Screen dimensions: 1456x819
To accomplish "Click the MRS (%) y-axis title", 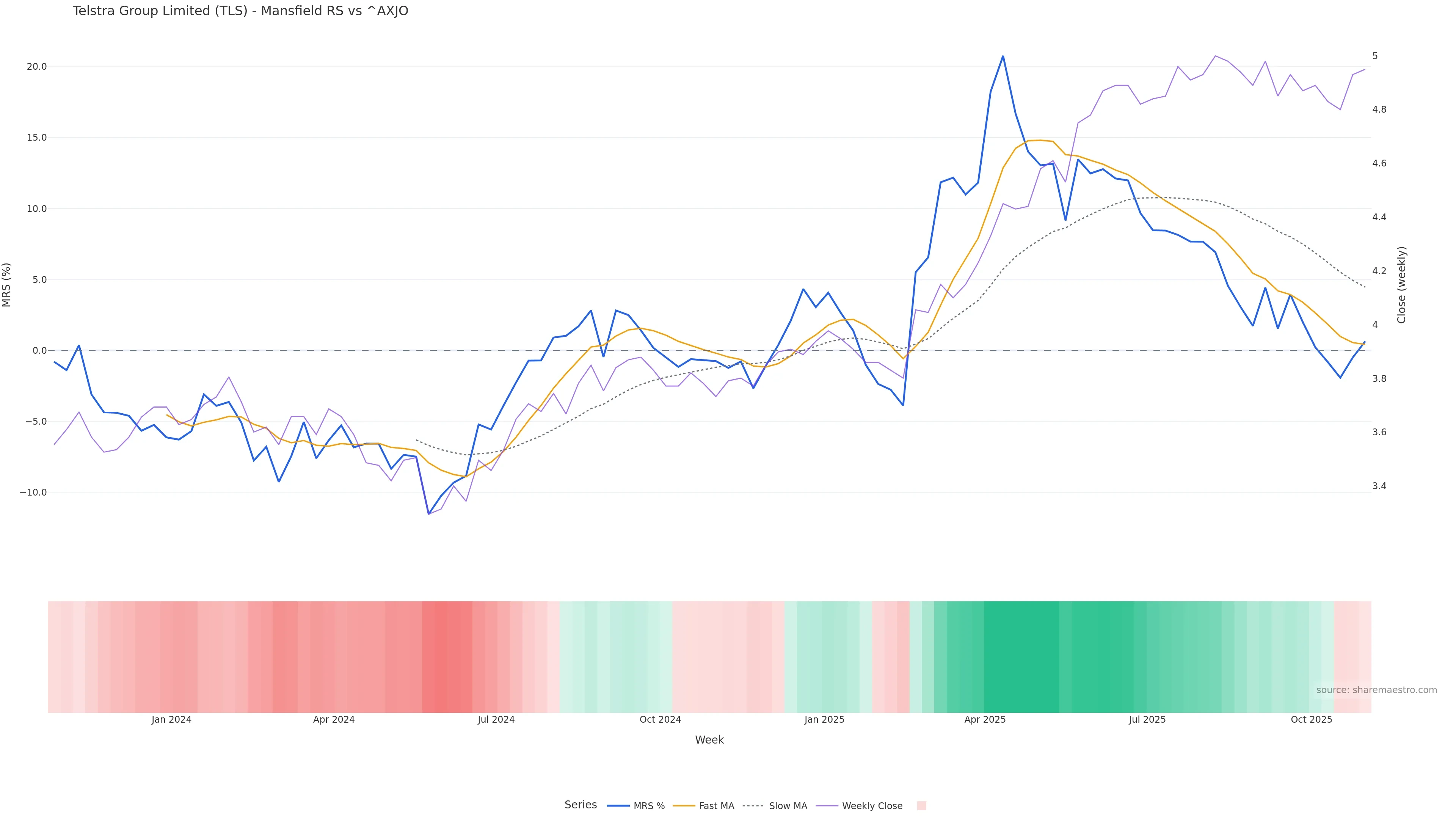I will tap(7, 285).
